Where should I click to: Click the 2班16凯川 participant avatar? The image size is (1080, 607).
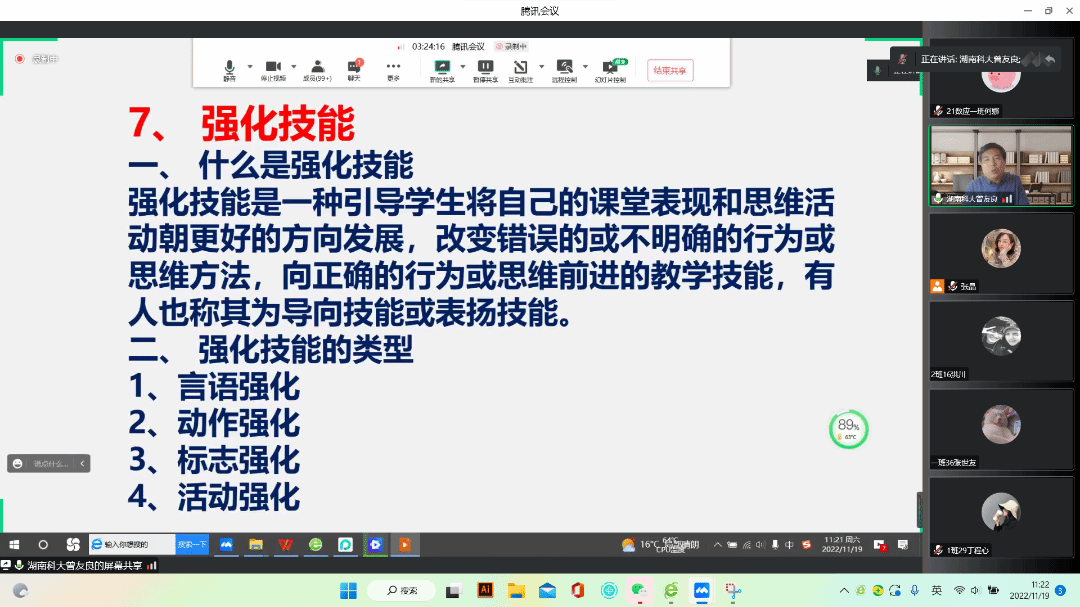[1001, 336]
